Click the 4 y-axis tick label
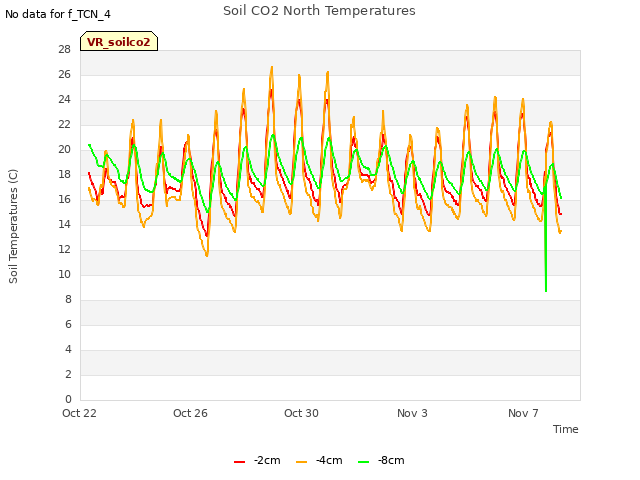 tap(68, 349)
